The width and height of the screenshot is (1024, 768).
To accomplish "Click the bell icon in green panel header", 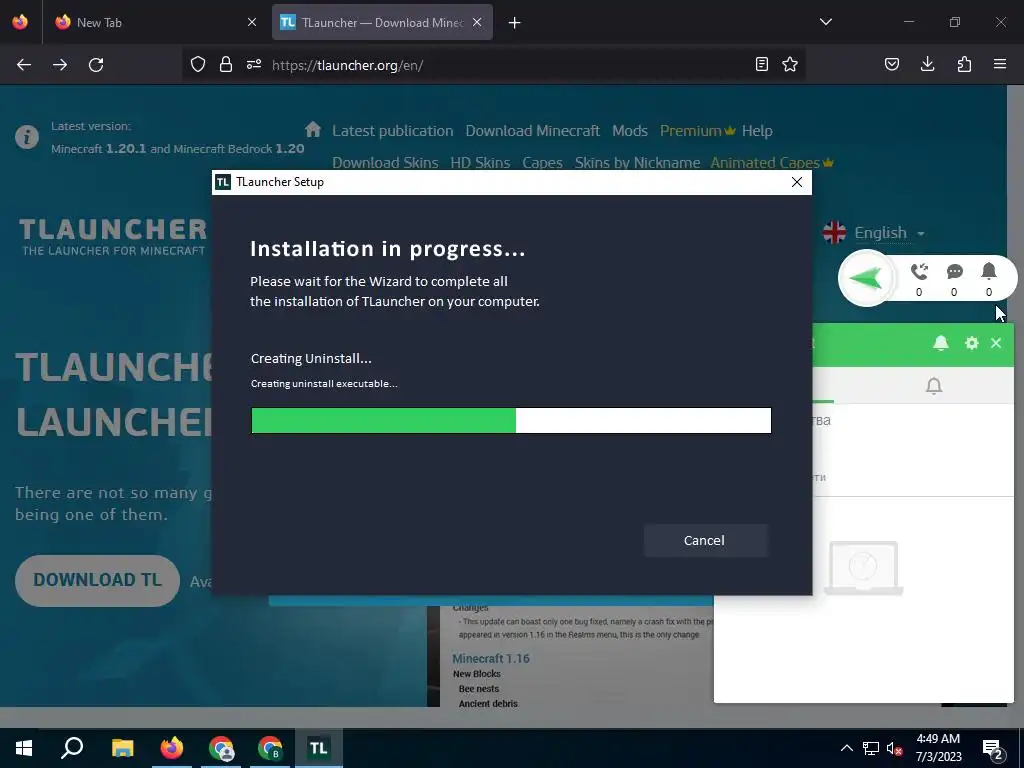I will pos(940,344).
